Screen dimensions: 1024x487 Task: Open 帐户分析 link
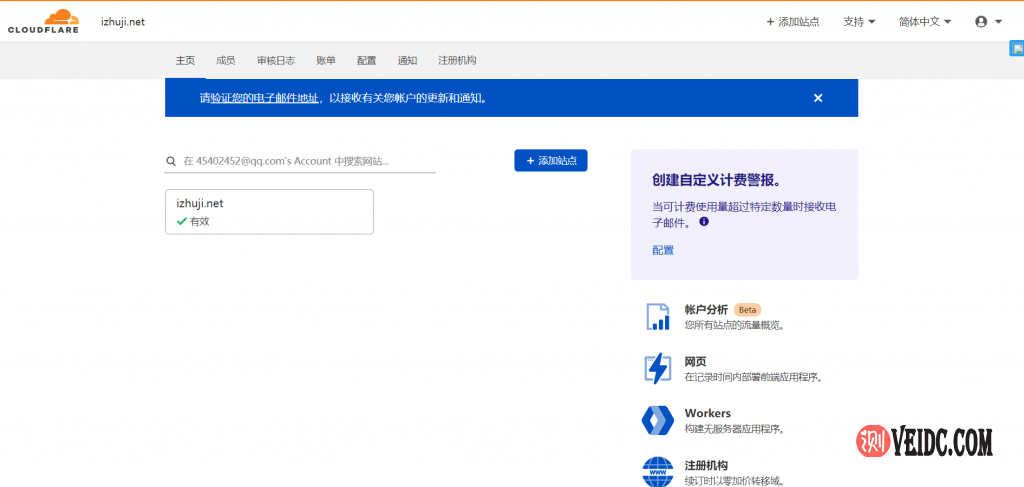pyautogui.click(x=706, y=309)
